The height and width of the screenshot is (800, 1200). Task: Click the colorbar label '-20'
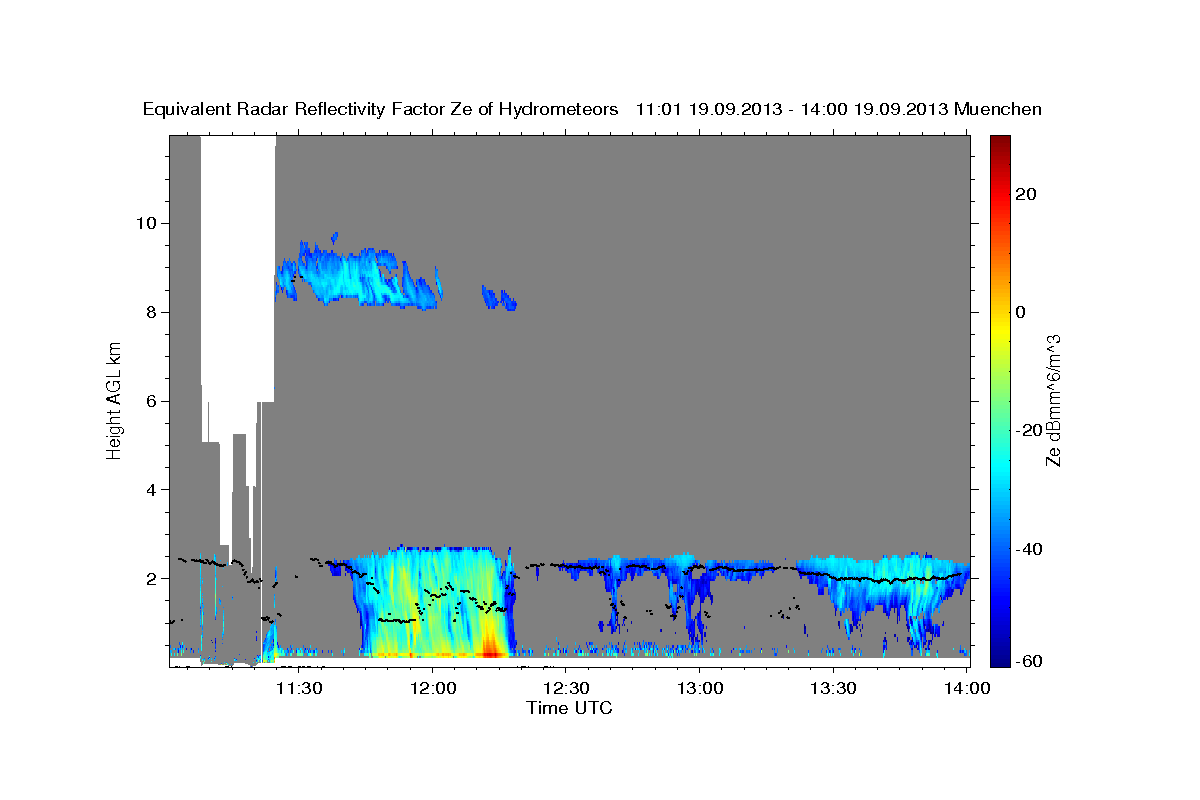pyautogui.click(x=1028, y=431)
